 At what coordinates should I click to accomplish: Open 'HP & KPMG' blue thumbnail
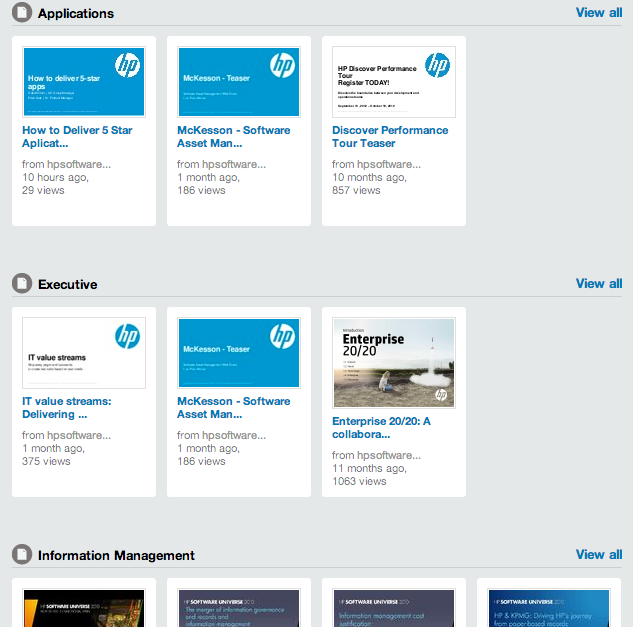point(549,608)
